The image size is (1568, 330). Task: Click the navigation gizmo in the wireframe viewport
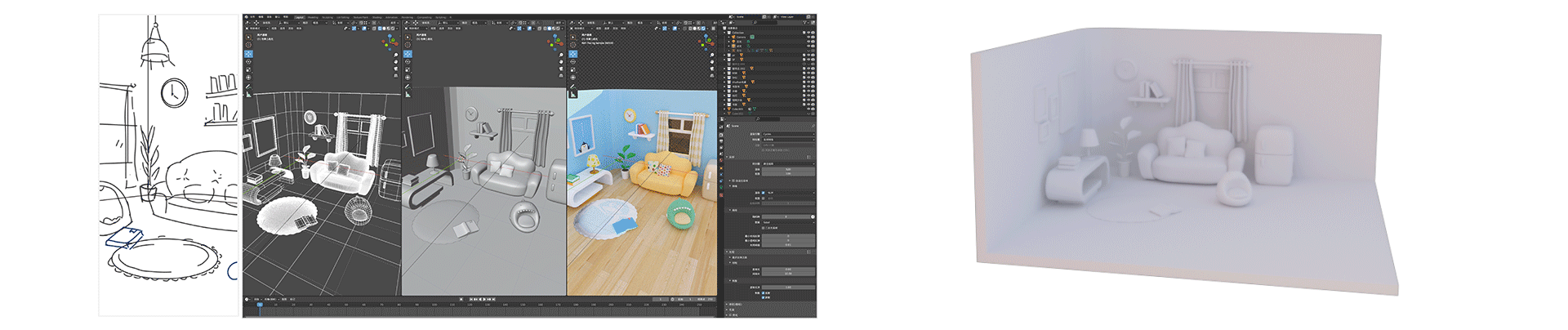tap(390, 42)
